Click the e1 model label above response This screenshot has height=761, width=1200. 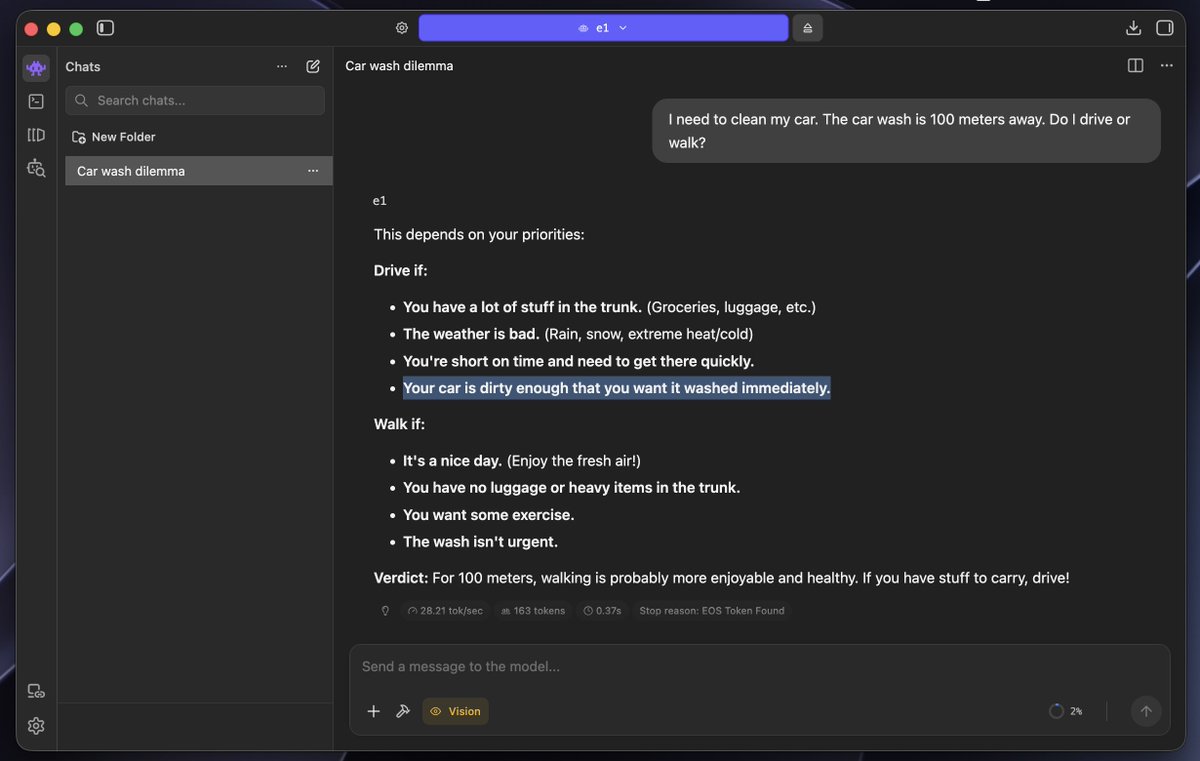(x=380, y=201)
